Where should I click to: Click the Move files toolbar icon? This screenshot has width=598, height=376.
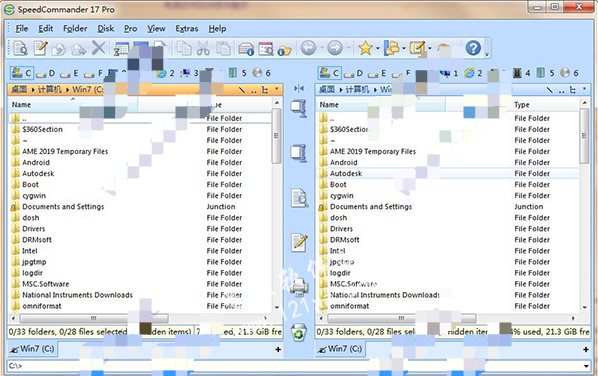79,49
